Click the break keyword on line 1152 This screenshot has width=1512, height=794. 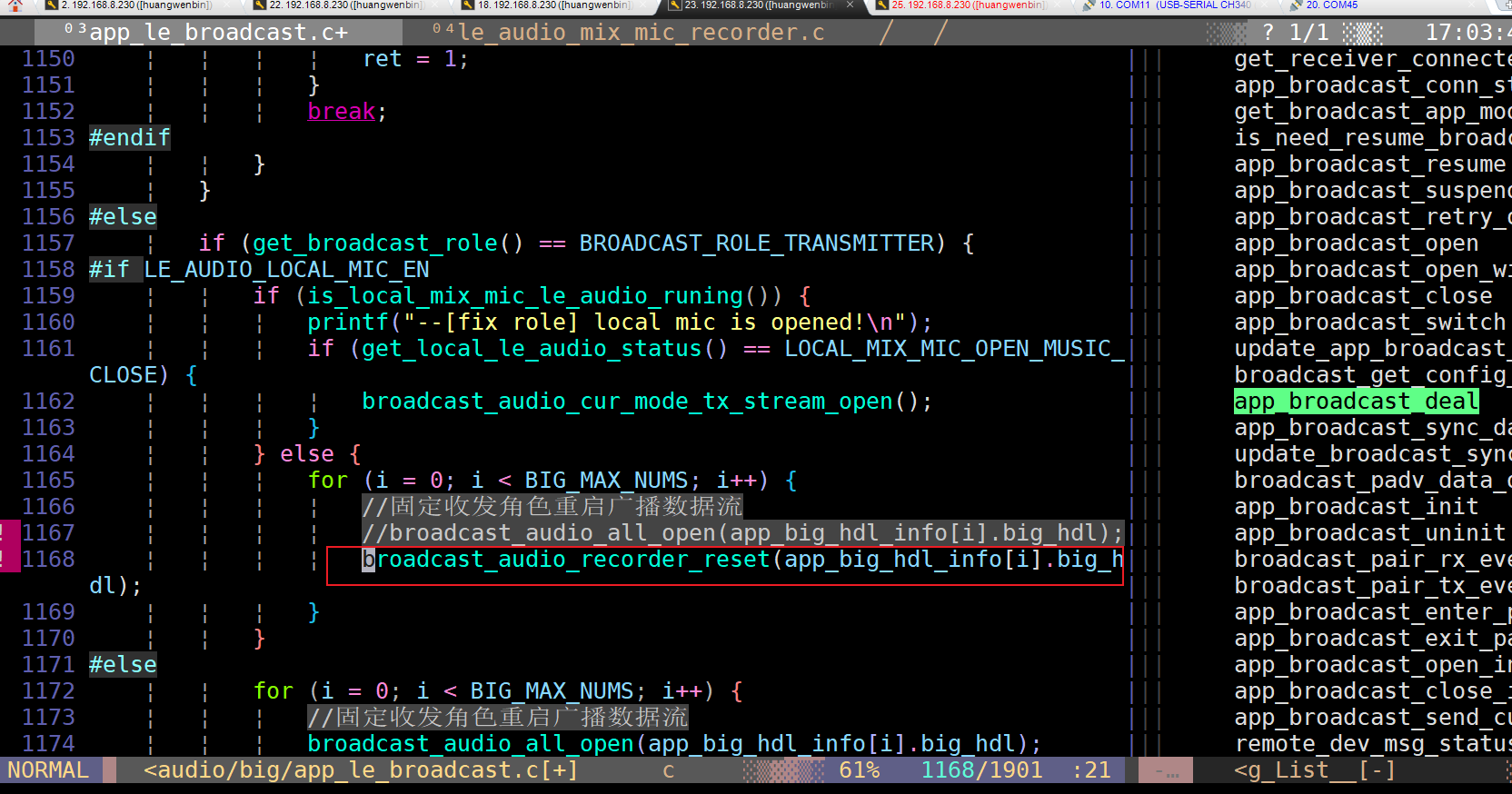[341, 112]
